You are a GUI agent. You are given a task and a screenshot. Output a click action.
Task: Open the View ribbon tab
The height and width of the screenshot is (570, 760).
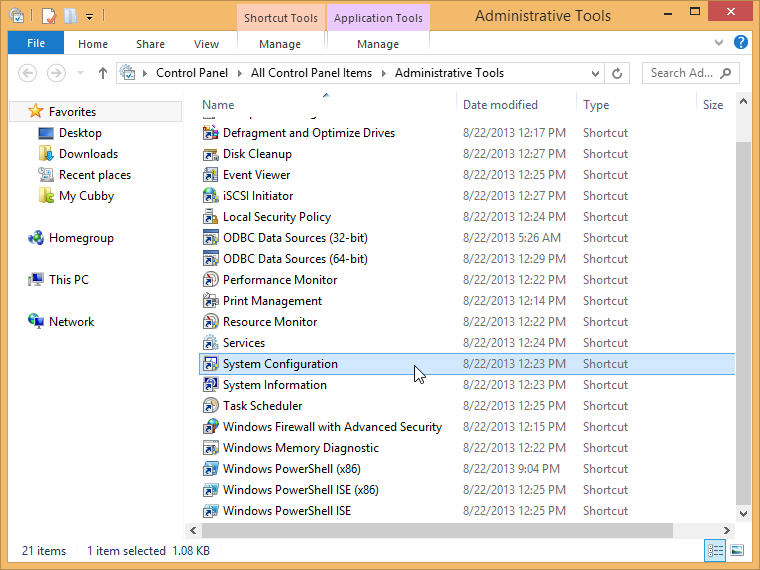point(206,44)
